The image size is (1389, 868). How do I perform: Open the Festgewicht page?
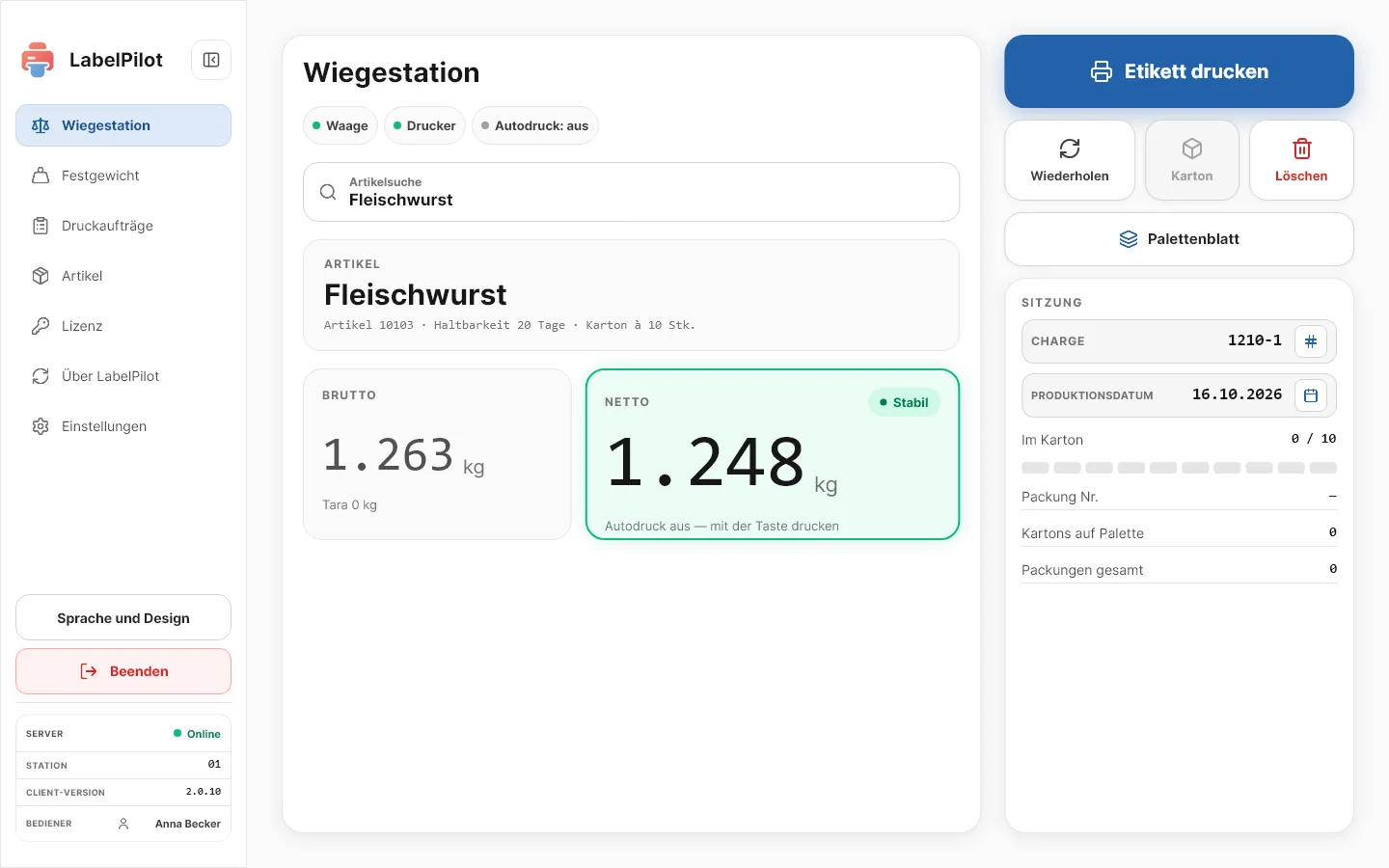pyautogui.click(x=123, y=176)
